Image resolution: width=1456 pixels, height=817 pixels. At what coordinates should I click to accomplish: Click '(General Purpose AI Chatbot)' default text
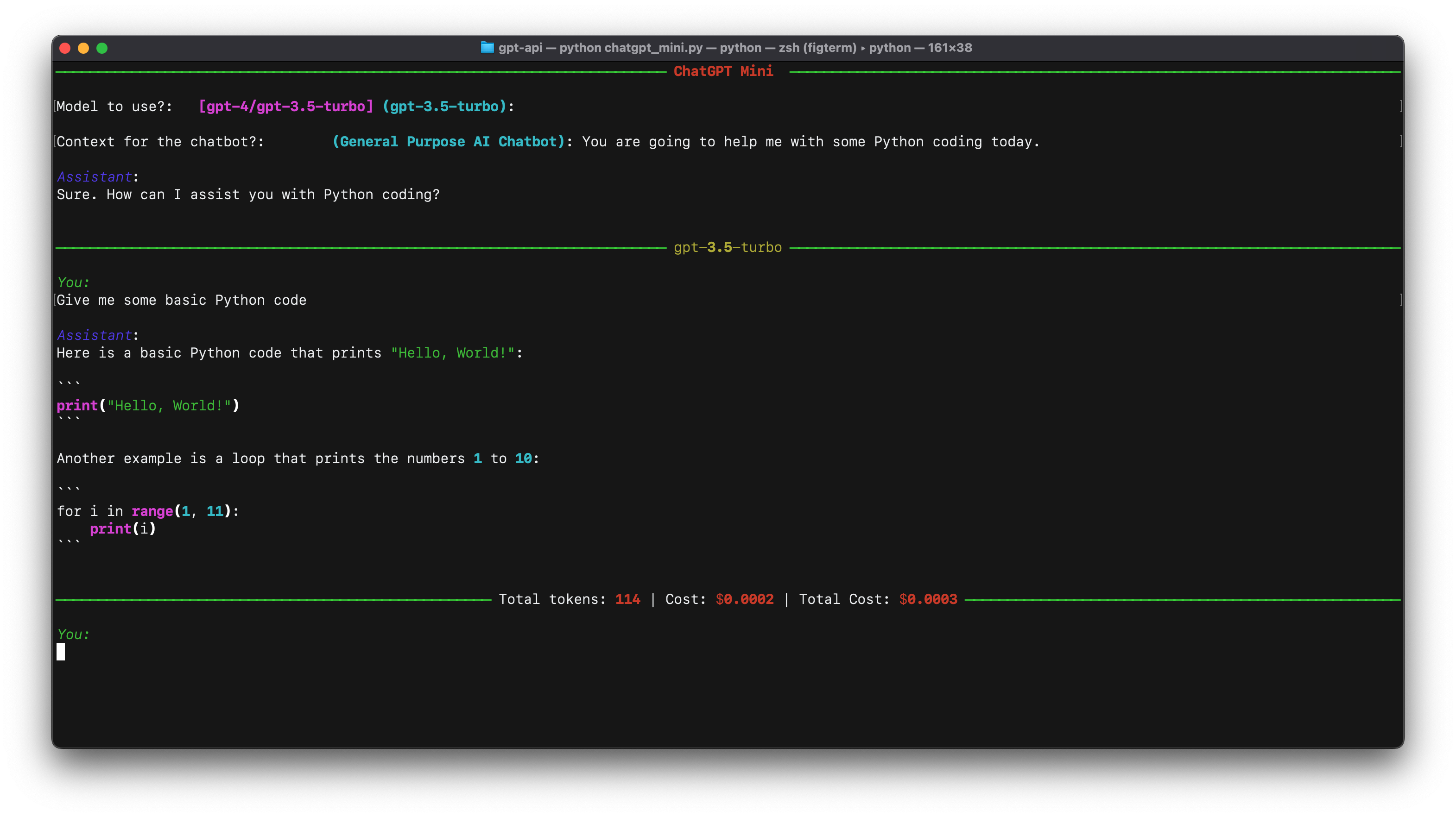448,141
